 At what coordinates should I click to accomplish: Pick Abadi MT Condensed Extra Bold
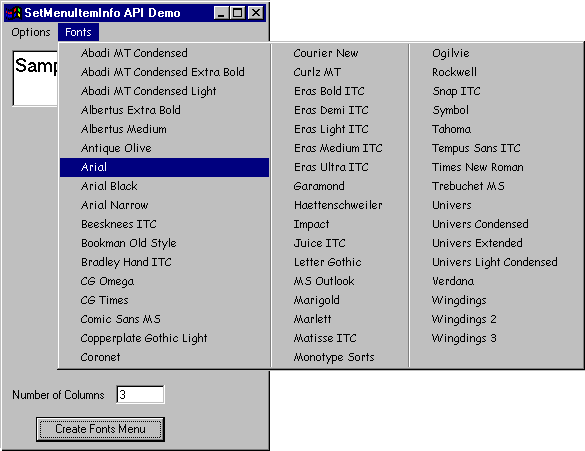point(165,72)
